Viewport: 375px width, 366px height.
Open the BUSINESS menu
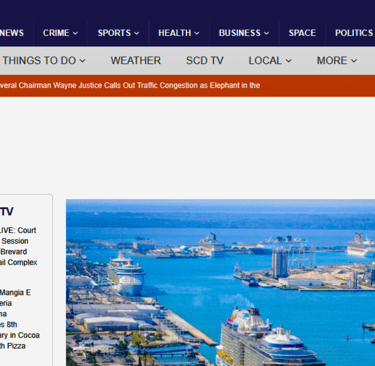point(240,33)
